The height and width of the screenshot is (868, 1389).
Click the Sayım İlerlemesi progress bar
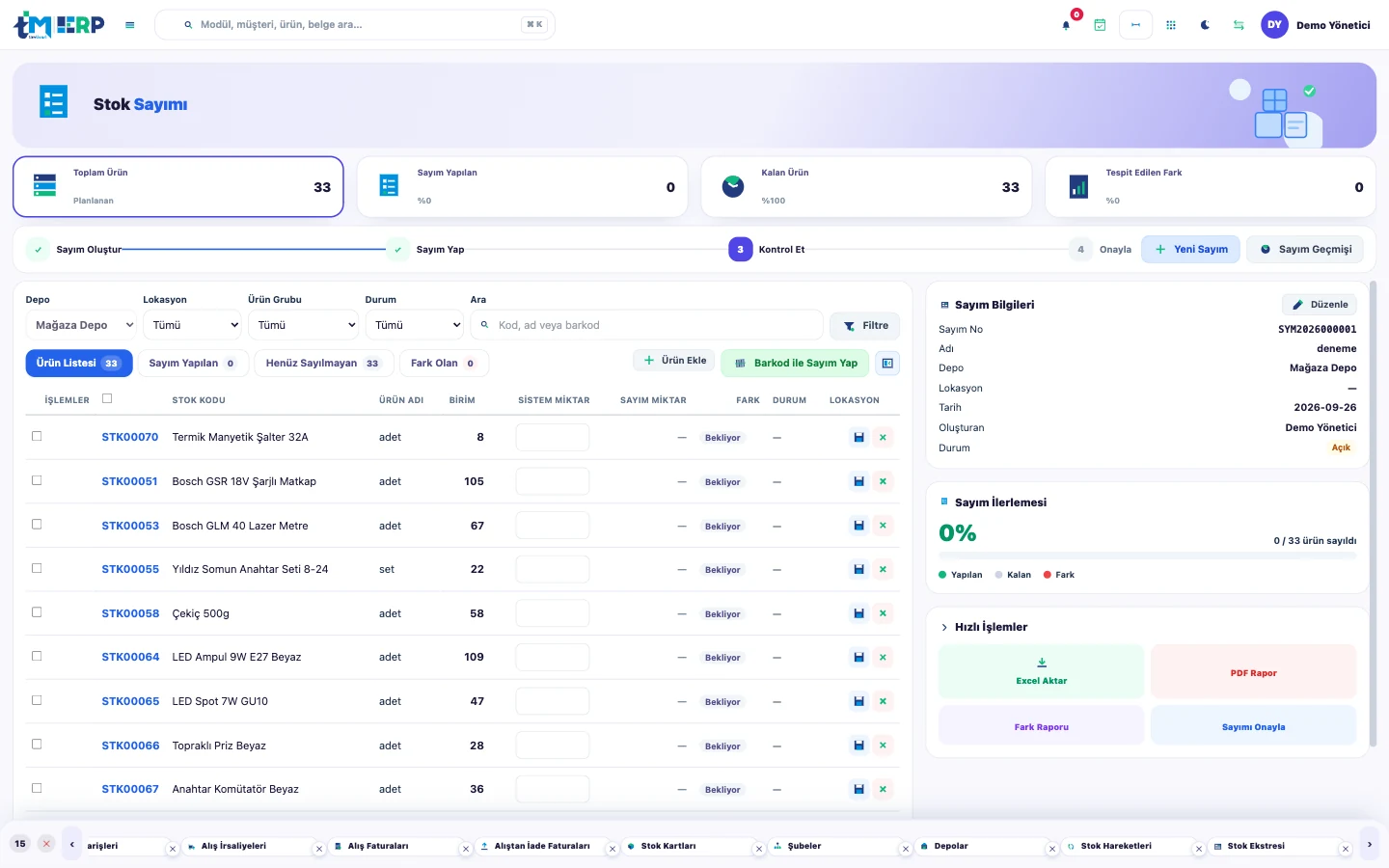(1148, 555)
